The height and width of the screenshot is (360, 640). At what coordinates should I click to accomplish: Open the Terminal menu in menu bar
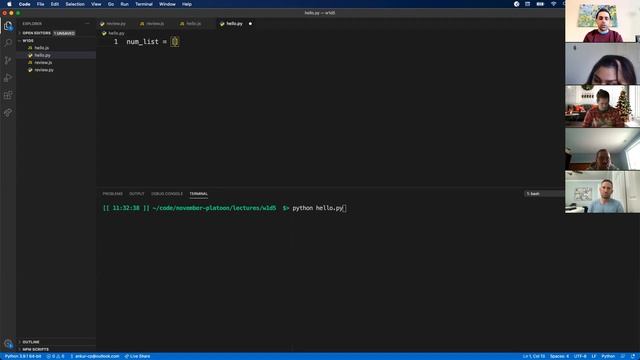(x=144, y=4)
